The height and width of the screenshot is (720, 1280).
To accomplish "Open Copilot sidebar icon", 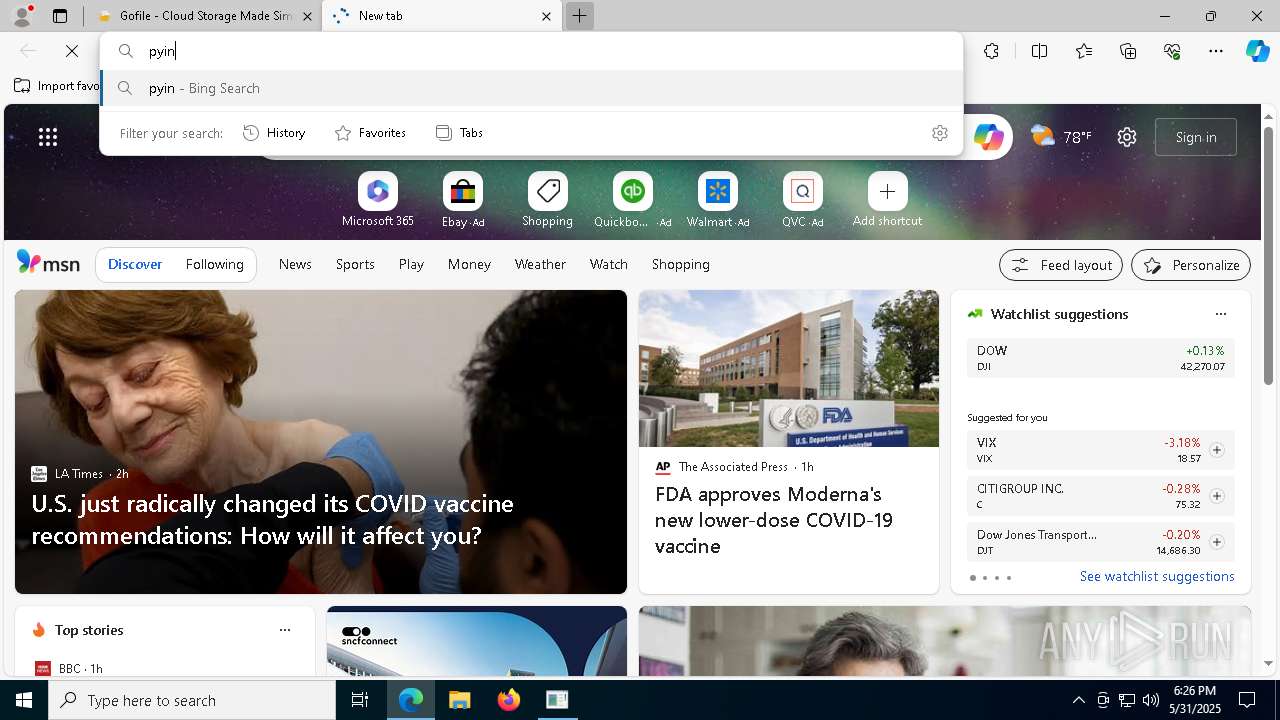I will coord(1257,51).
